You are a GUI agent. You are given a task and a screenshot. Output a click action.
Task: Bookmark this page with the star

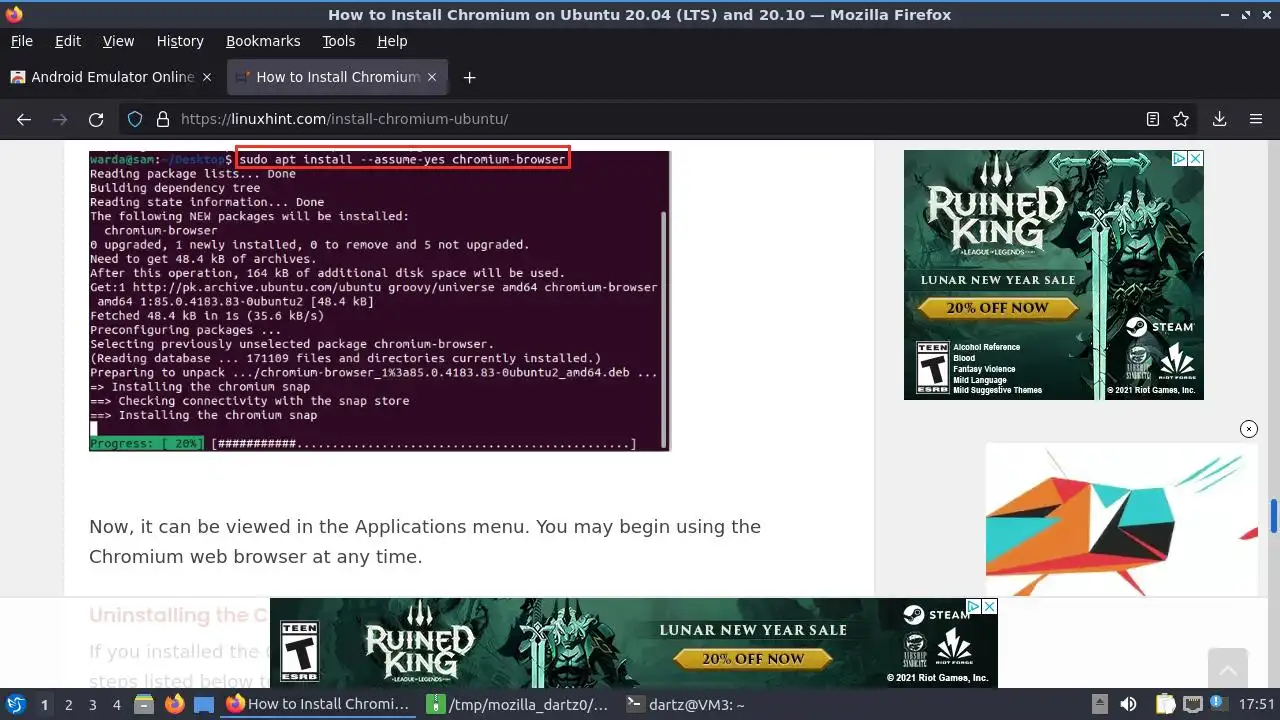[1181, 119]
